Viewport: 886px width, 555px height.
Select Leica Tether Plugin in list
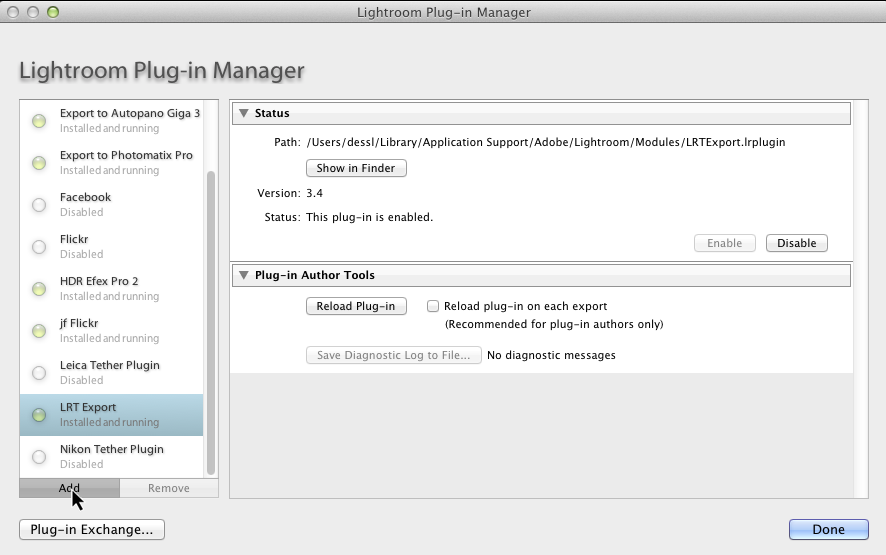pyautogui.click(x=111, y=372)
